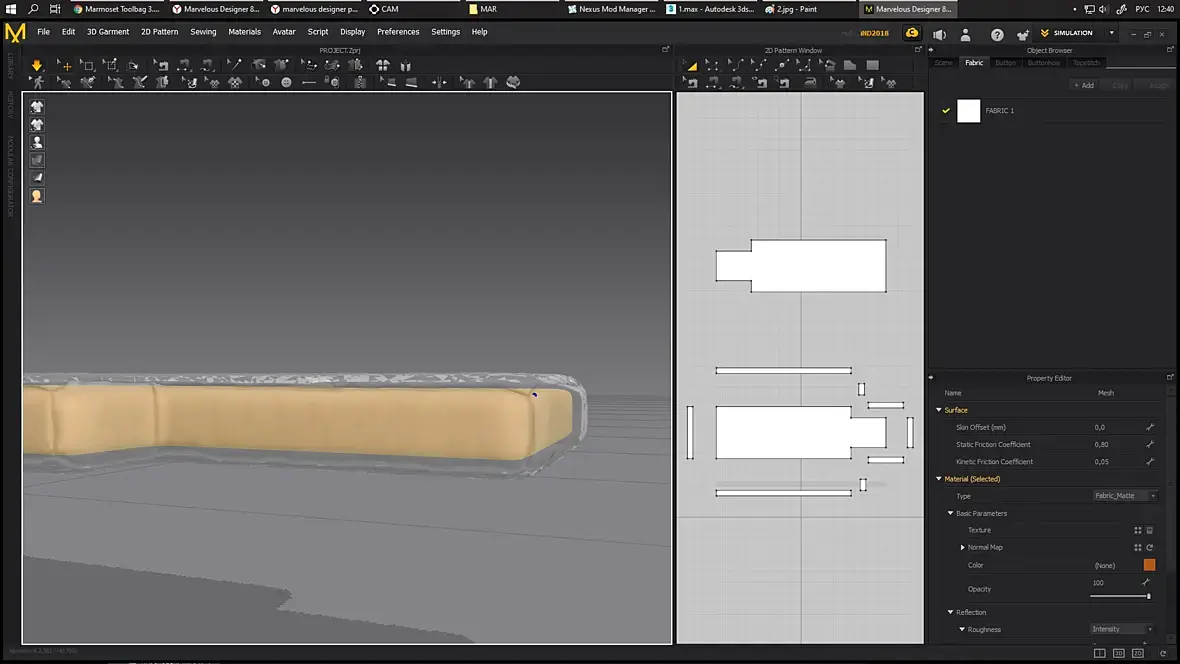Open the Help question mark icon
The height and width of the screenshot is (664, 1180).
997,34
